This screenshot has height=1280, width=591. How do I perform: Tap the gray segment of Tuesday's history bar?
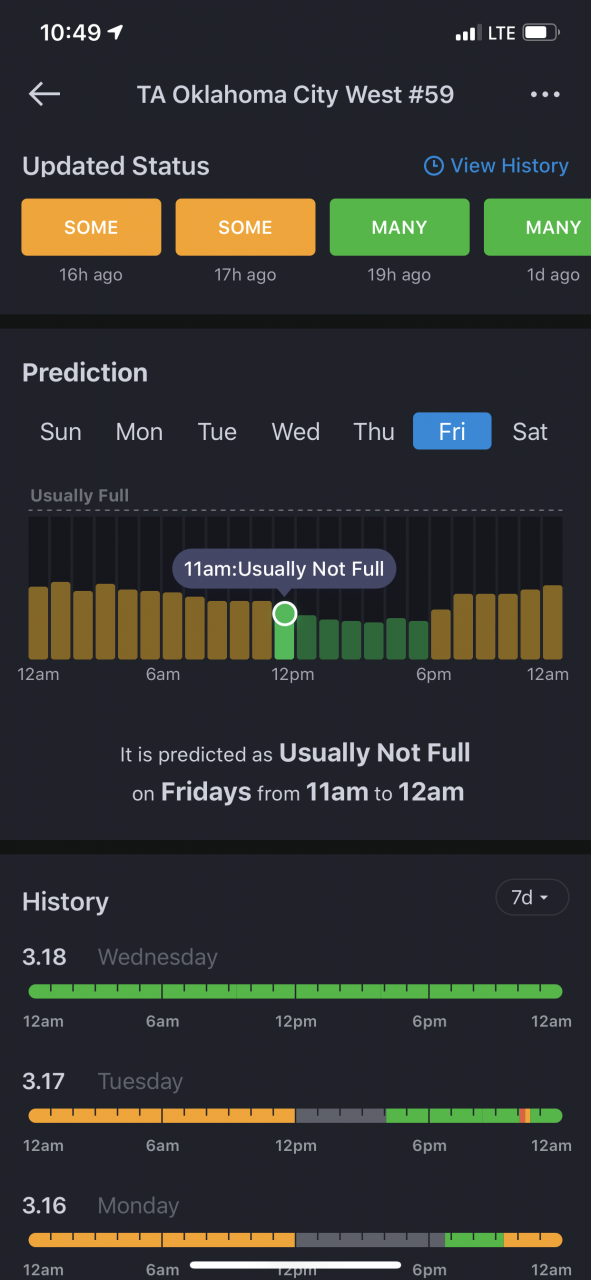[341, 1115]
